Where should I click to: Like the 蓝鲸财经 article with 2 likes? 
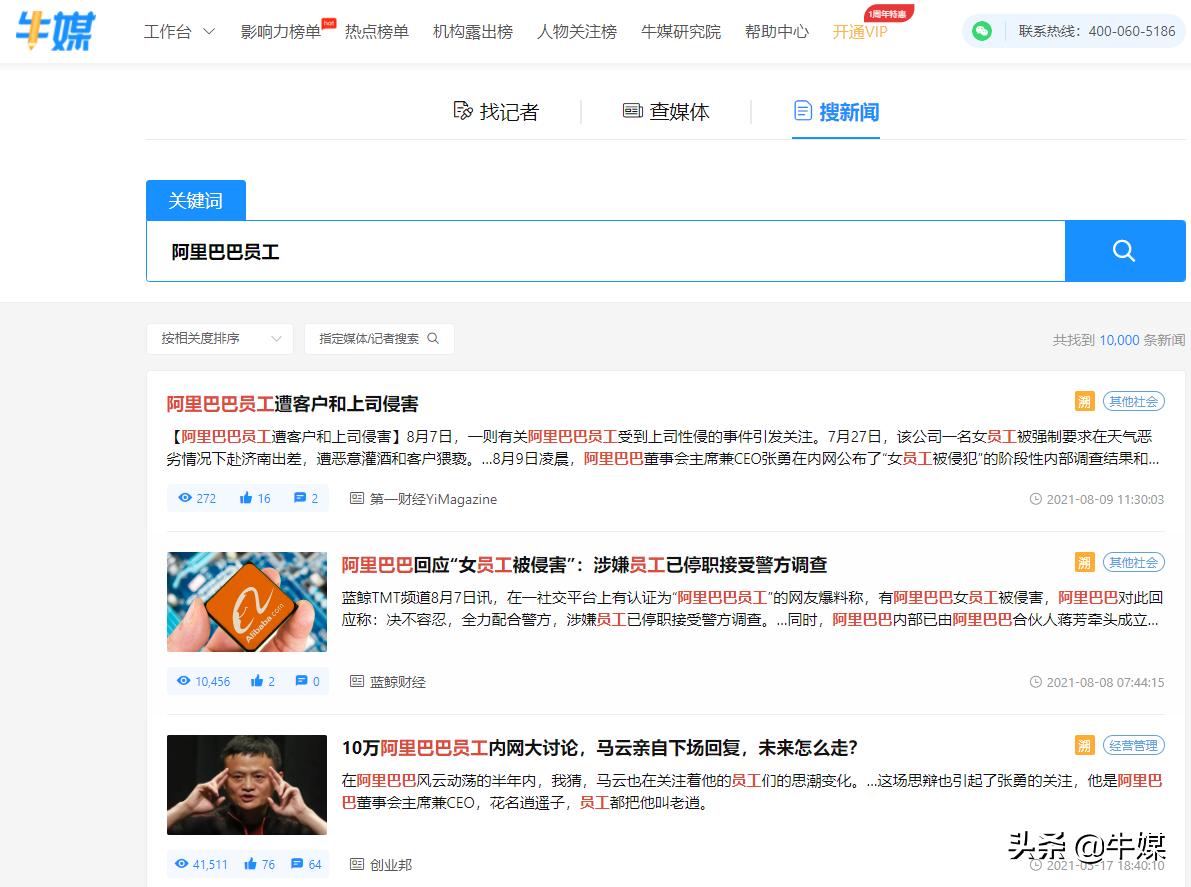pyautogui.click(x=257, y=681)
